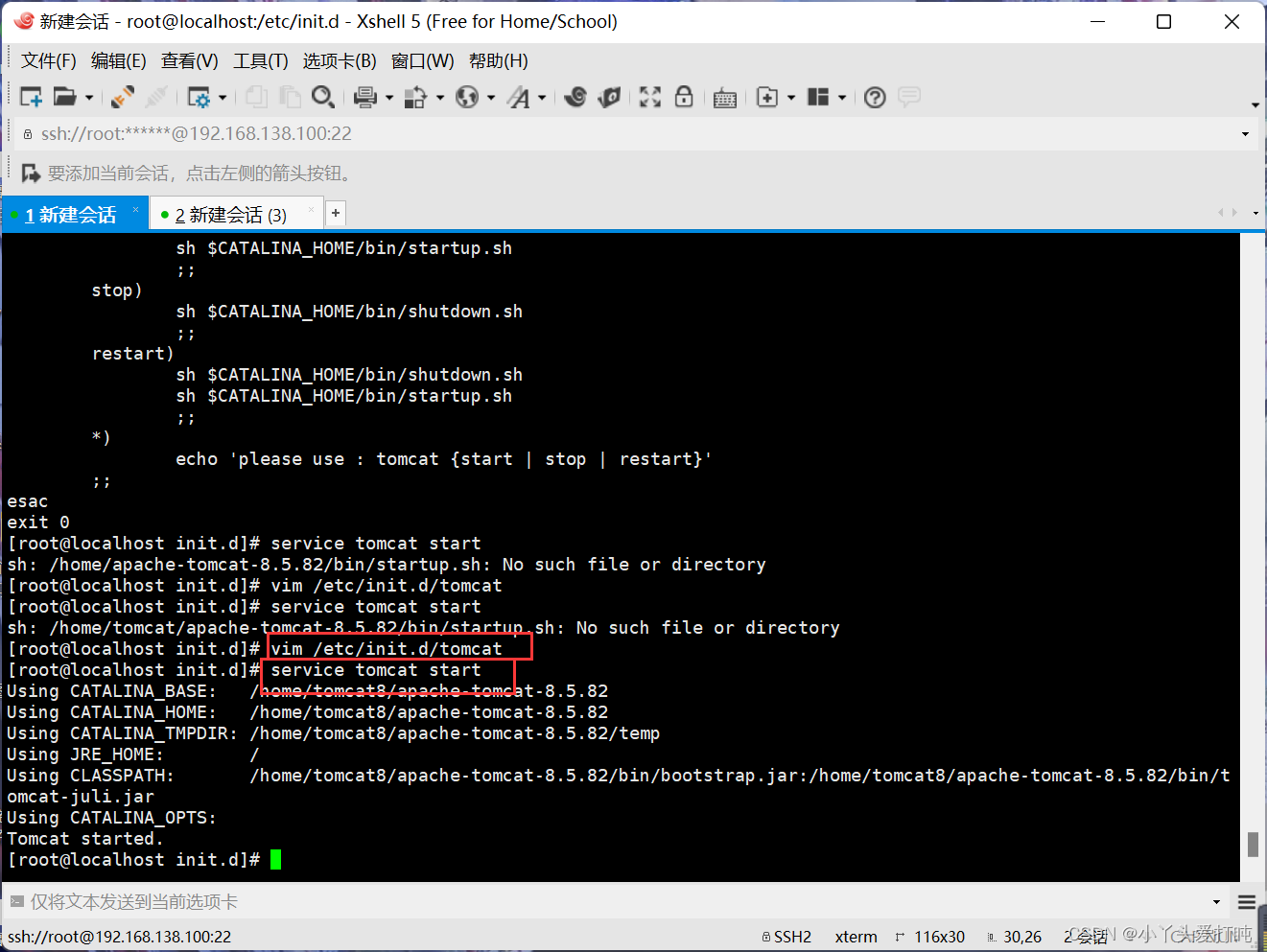Open the 工具(T) menu
1267x952 pixels.
point(261,61)
